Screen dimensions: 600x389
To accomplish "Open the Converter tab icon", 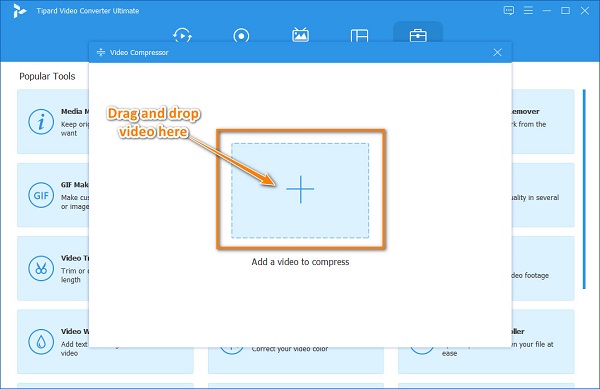I will pos(182,35).
